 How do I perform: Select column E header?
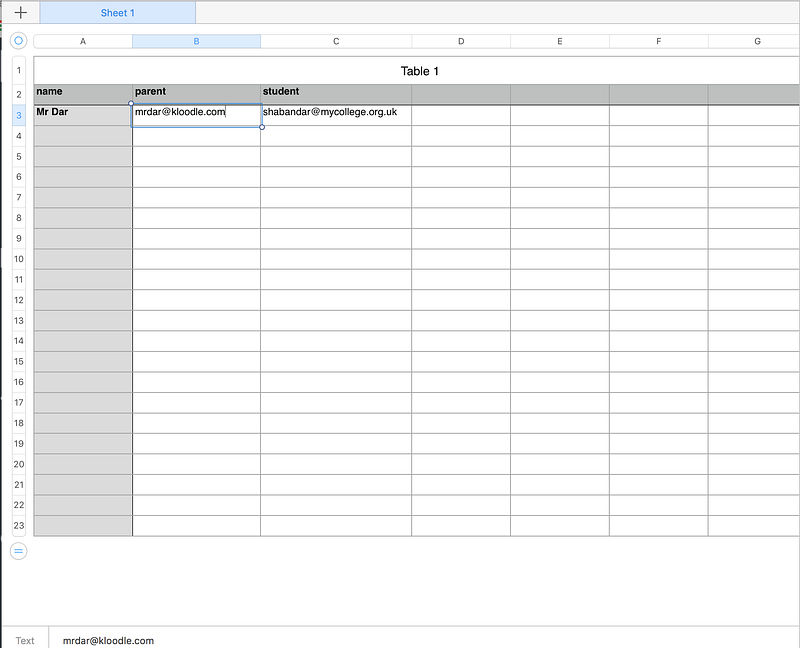pos(560,41)
